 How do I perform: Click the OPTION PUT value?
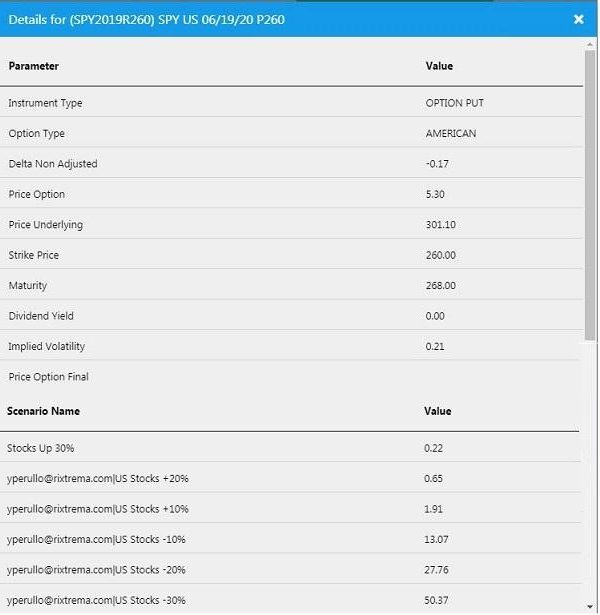(x=455, y=103)
